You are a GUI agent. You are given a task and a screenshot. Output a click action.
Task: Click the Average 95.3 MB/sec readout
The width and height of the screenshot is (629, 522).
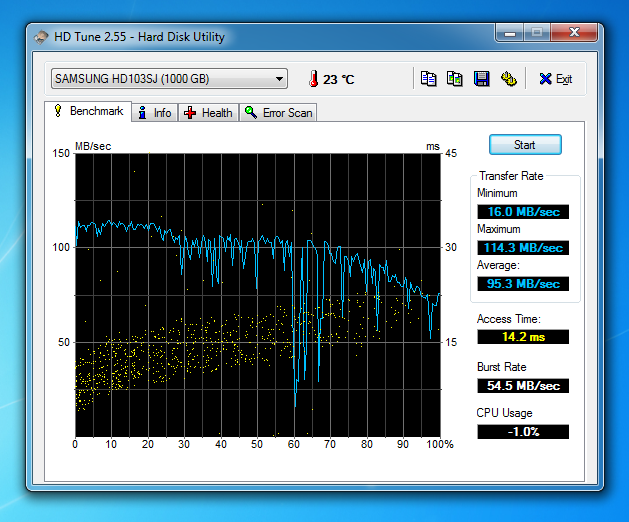pos(523,284)
